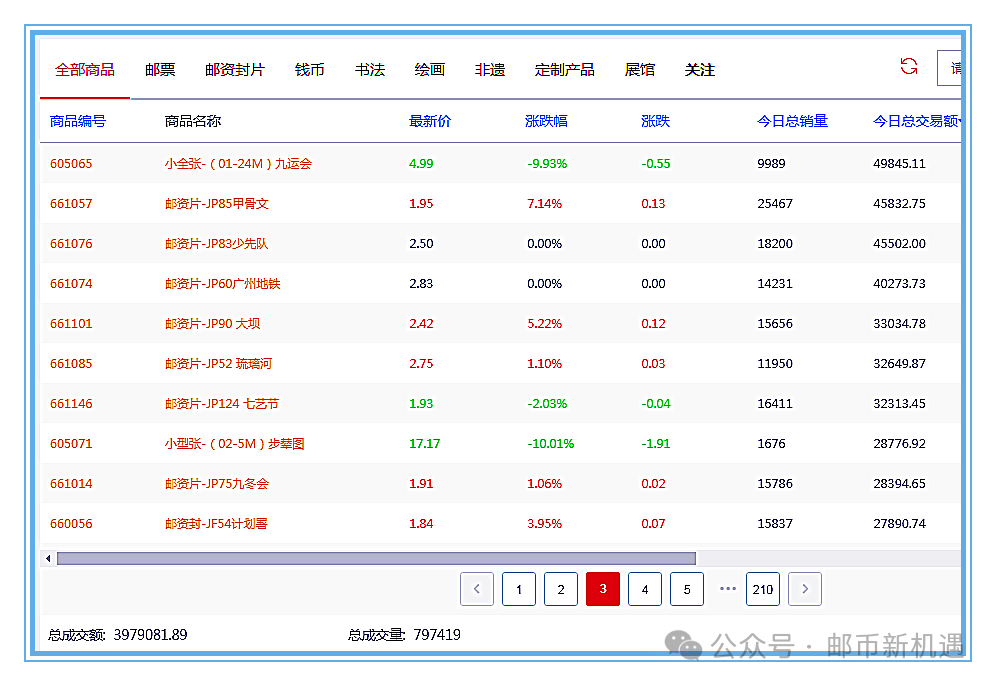Select the 钱币 category tab
The height and width of the screenshot is (686, 996).
310,70
